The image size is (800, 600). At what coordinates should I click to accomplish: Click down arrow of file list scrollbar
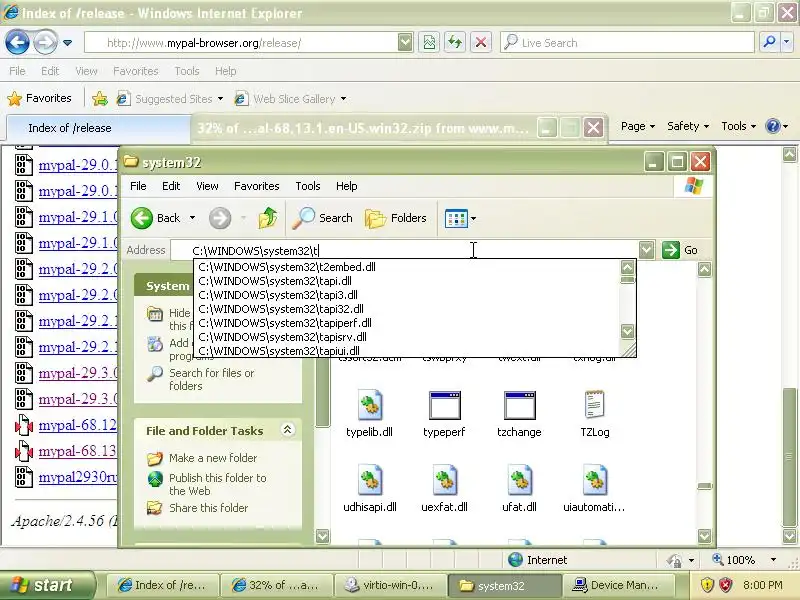click(705, 536)
